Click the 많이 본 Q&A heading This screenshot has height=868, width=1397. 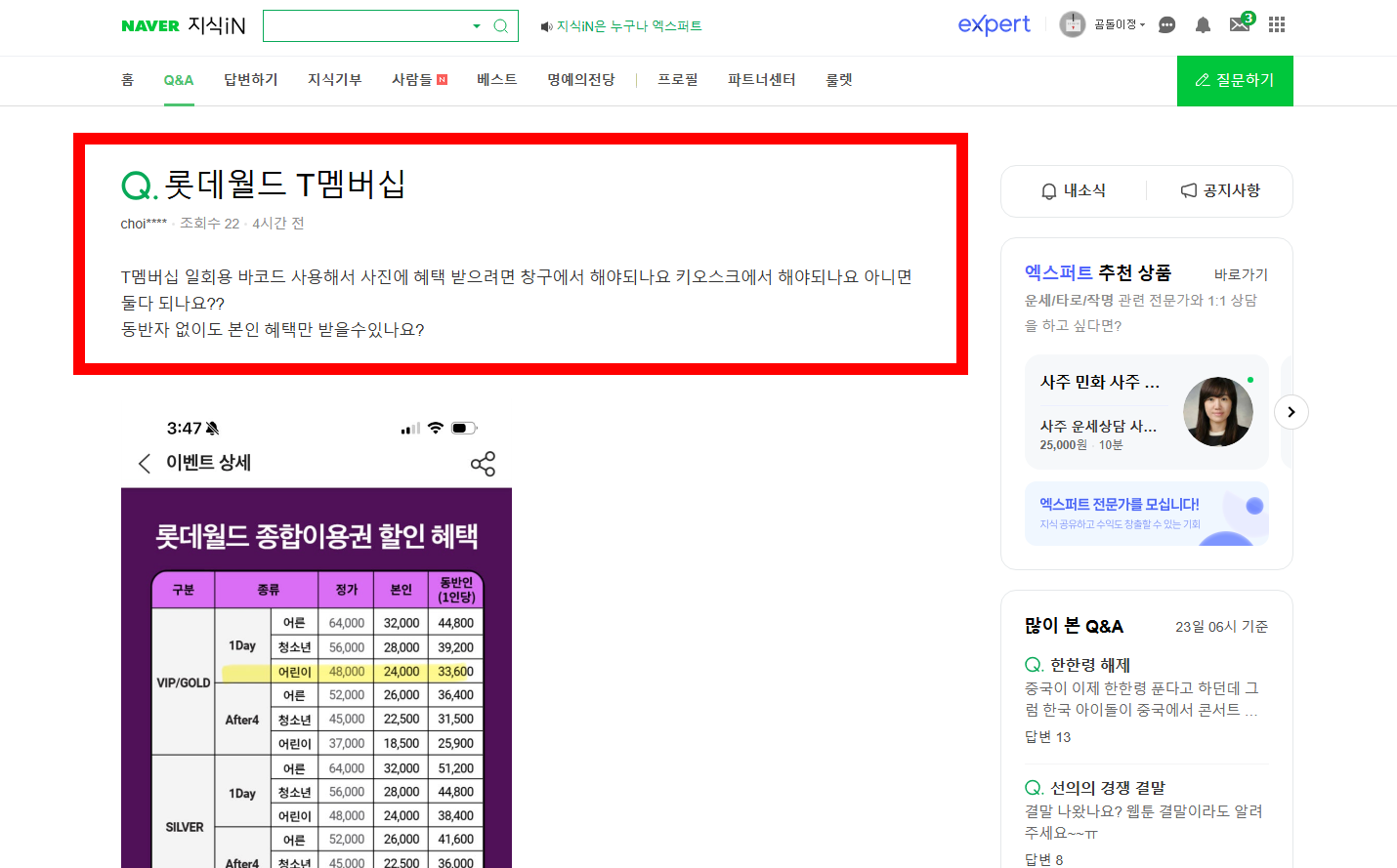[x=1074, y=626]
